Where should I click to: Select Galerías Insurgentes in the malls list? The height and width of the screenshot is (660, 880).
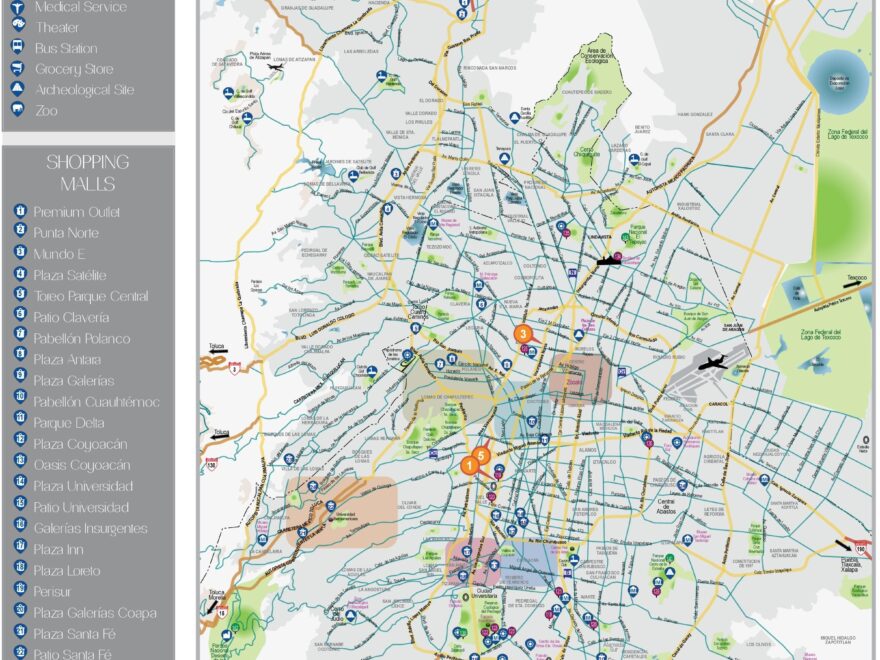tap(90, 529)
